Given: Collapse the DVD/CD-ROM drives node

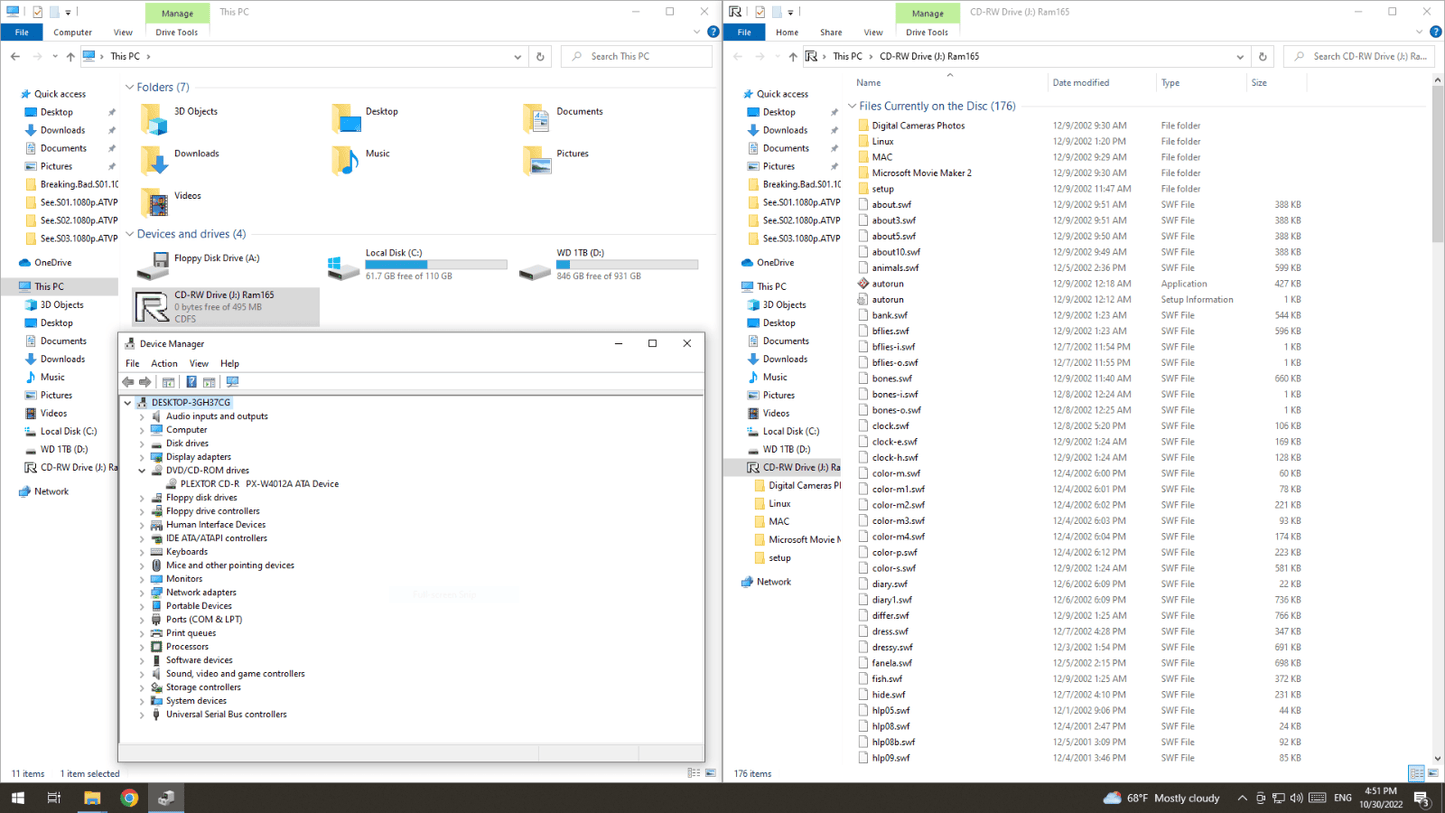Looking at the screenshot, I should [x=142, y=471].
